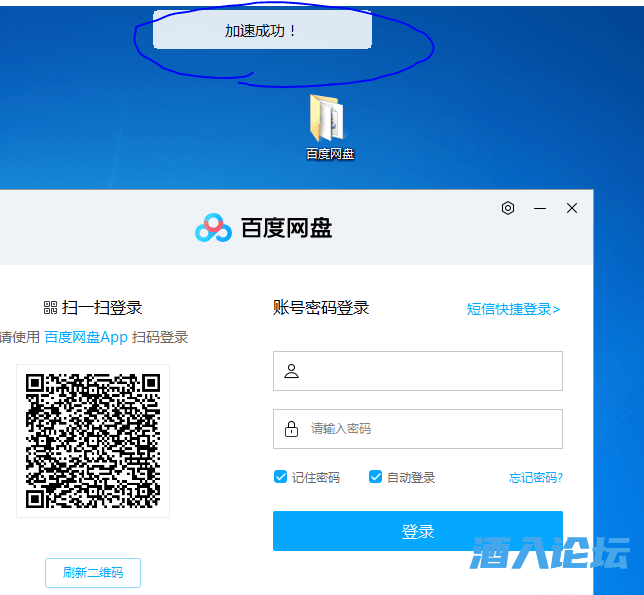
Task: Minimize the 百度网盘 login window
Action: coord(540,209)
